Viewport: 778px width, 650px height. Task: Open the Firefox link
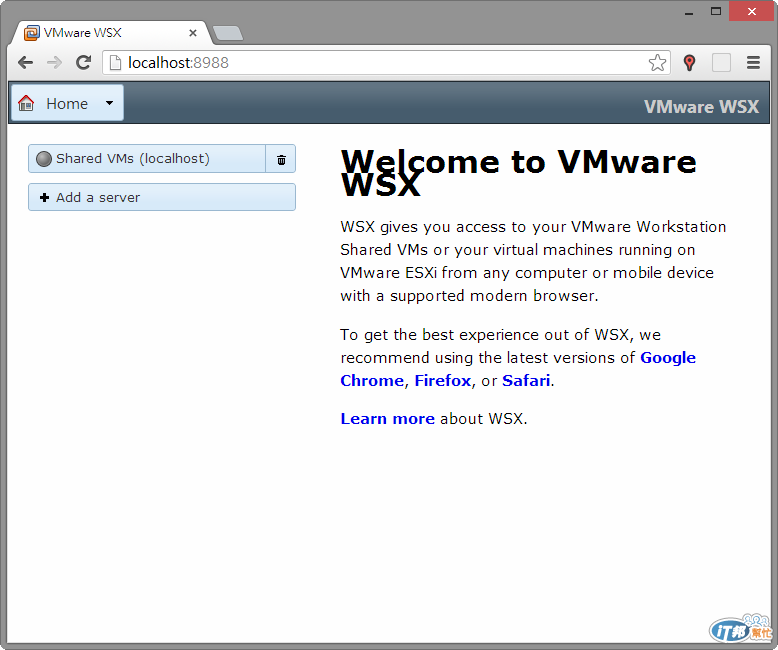point(443,381)
